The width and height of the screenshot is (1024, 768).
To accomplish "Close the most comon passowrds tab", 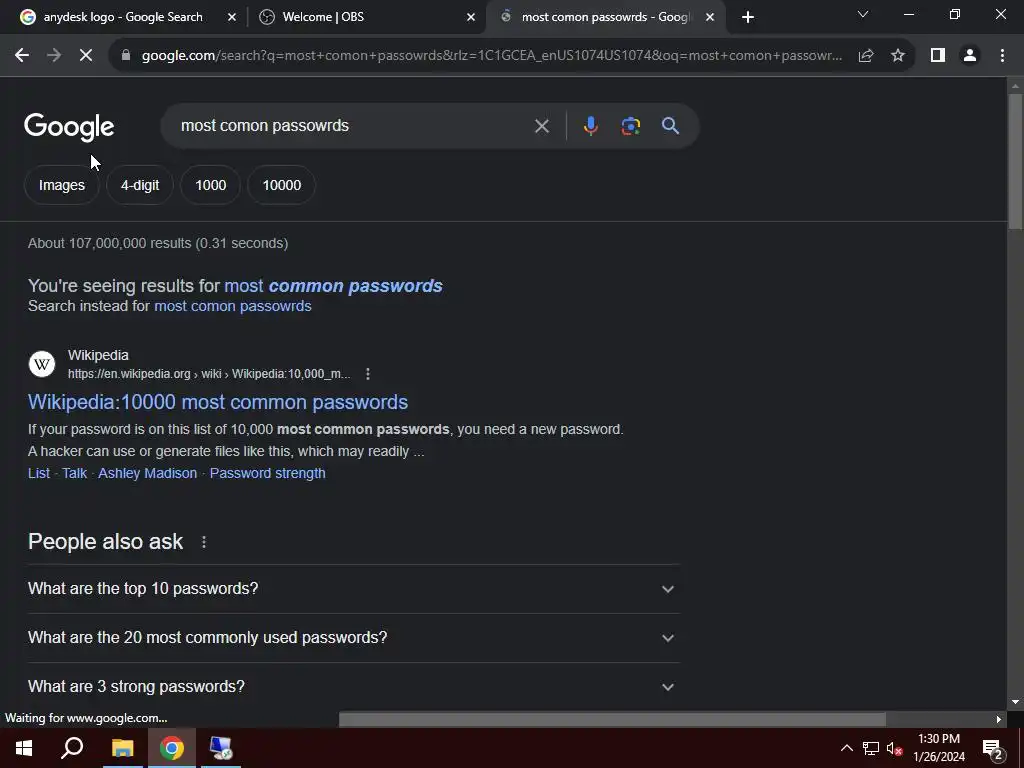I will point(710,17).
